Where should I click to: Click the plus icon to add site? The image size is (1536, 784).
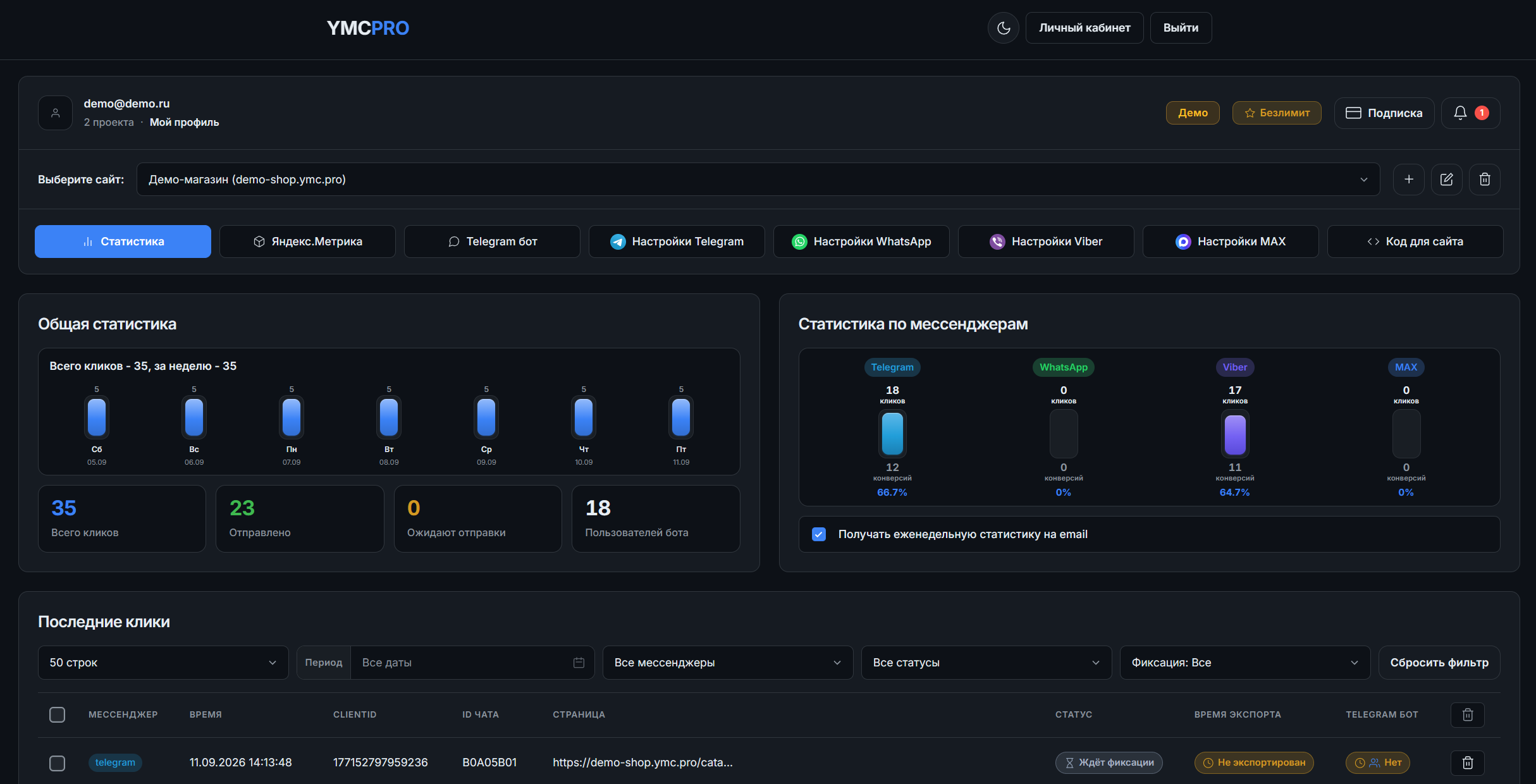tap(1409, 180)
